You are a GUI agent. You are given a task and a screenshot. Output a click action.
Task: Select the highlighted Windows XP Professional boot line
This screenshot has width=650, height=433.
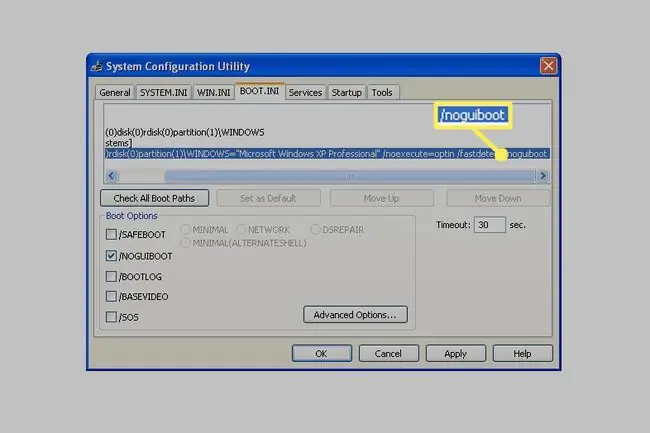click(327, 154)
